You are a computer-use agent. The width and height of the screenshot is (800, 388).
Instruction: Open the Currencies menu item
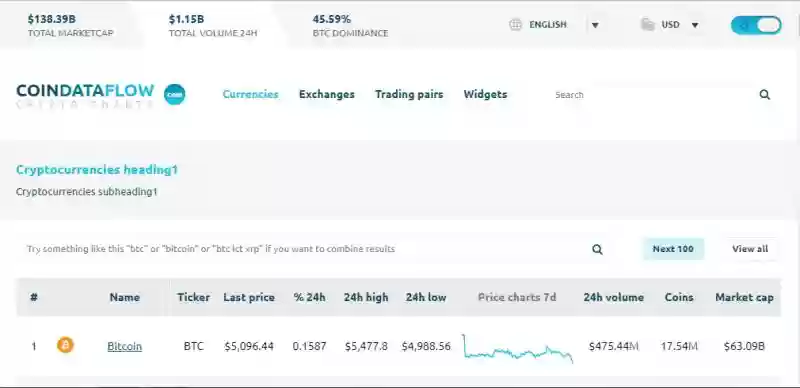[251, 94]
